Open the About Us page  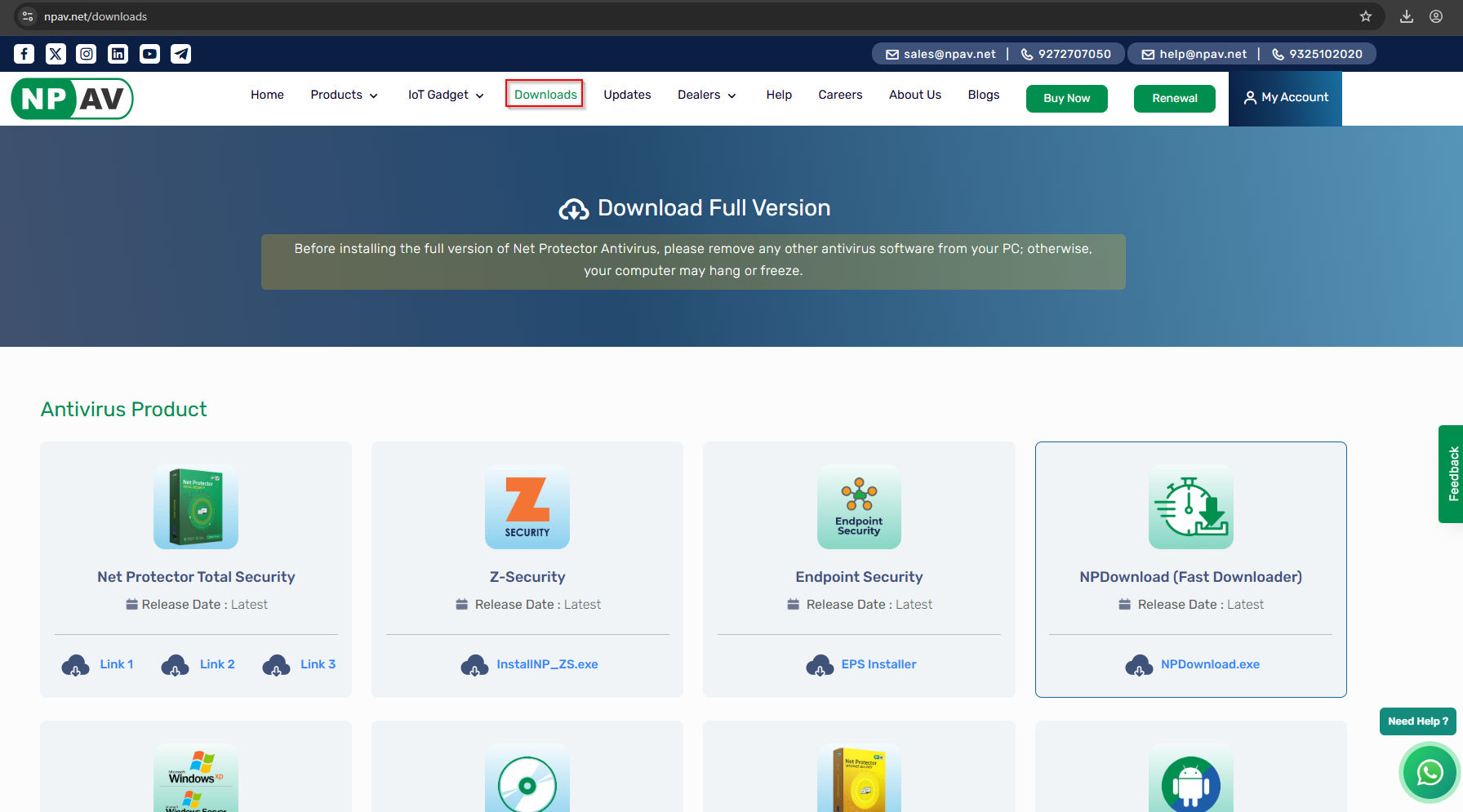pos(915,95)
